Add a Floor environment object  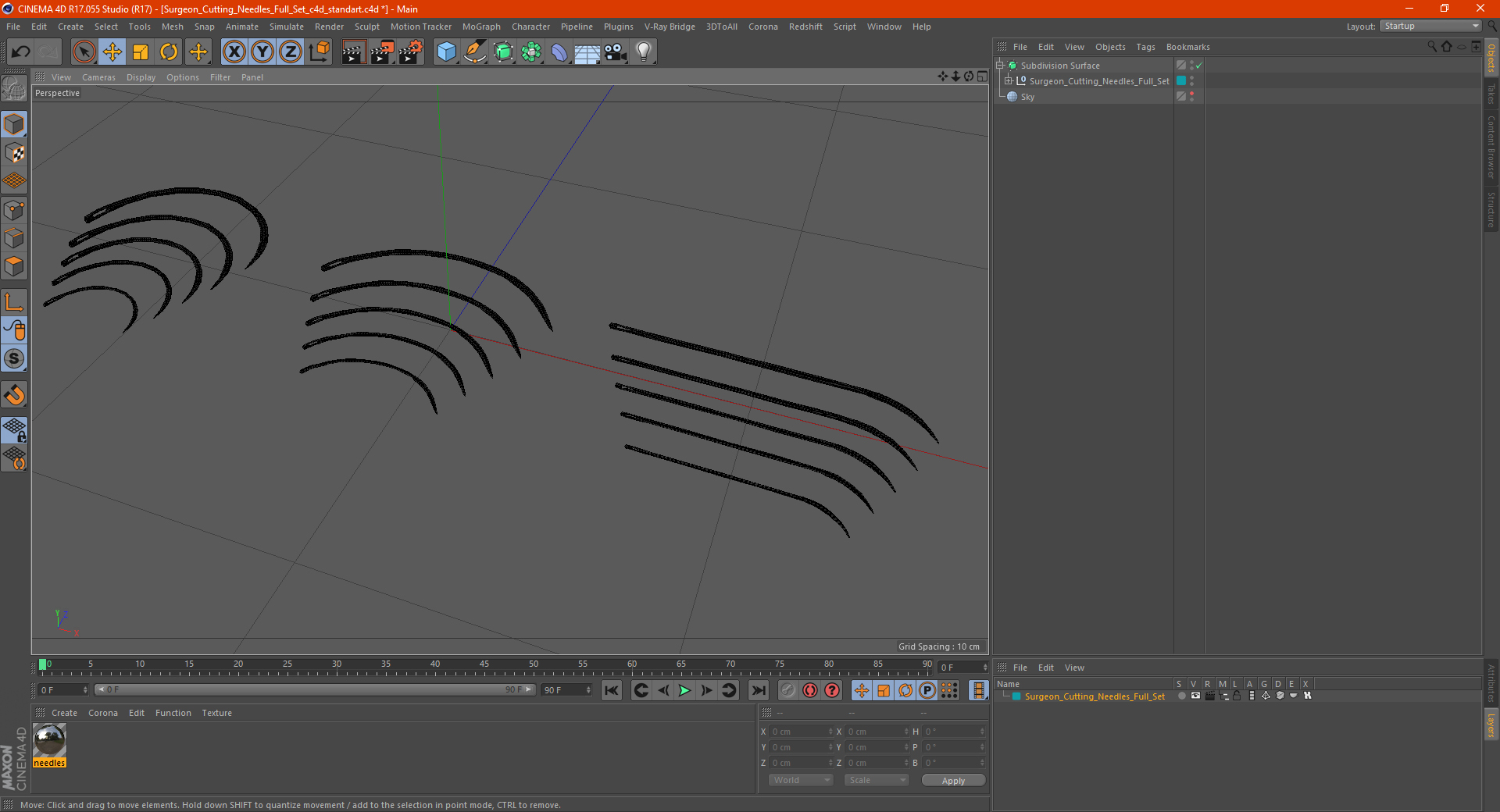point(587,52)
